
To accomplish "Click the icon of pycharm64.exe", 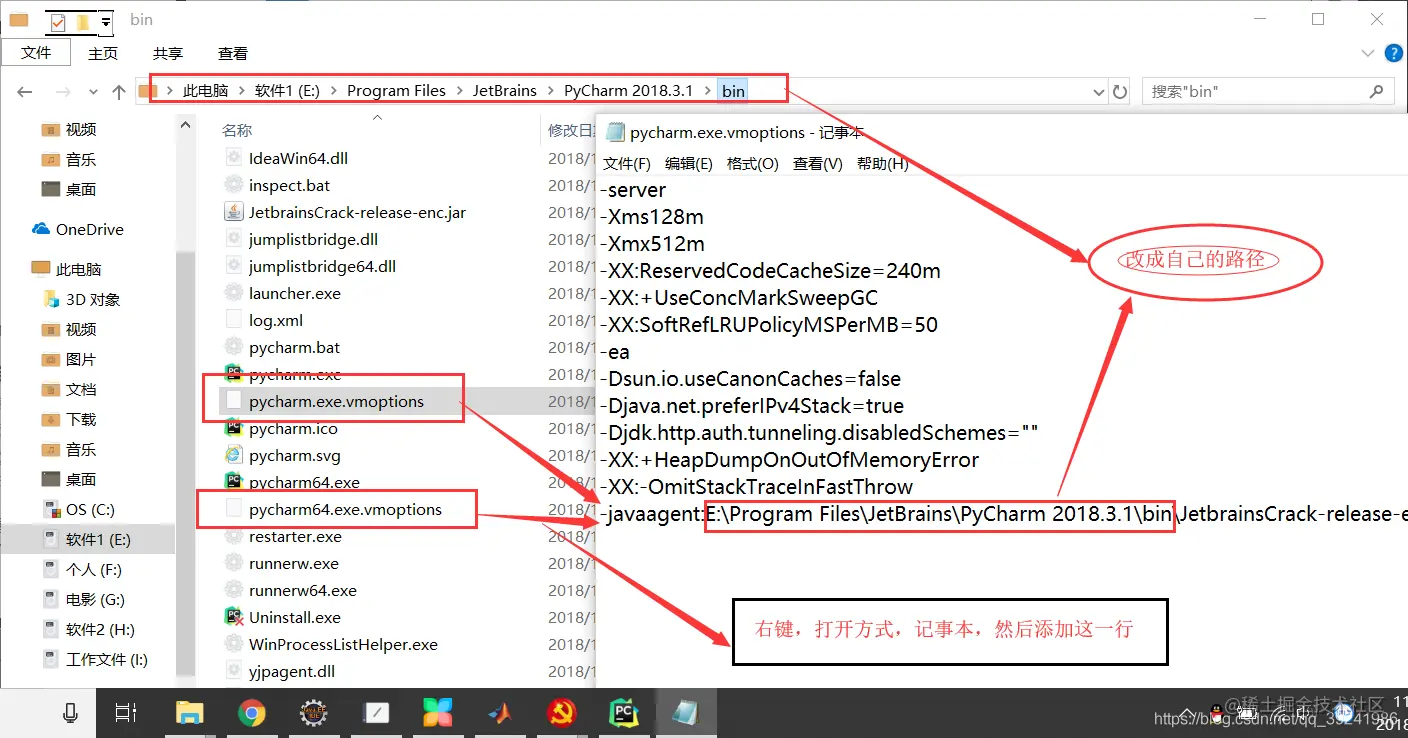I will (x=234, y=482).
